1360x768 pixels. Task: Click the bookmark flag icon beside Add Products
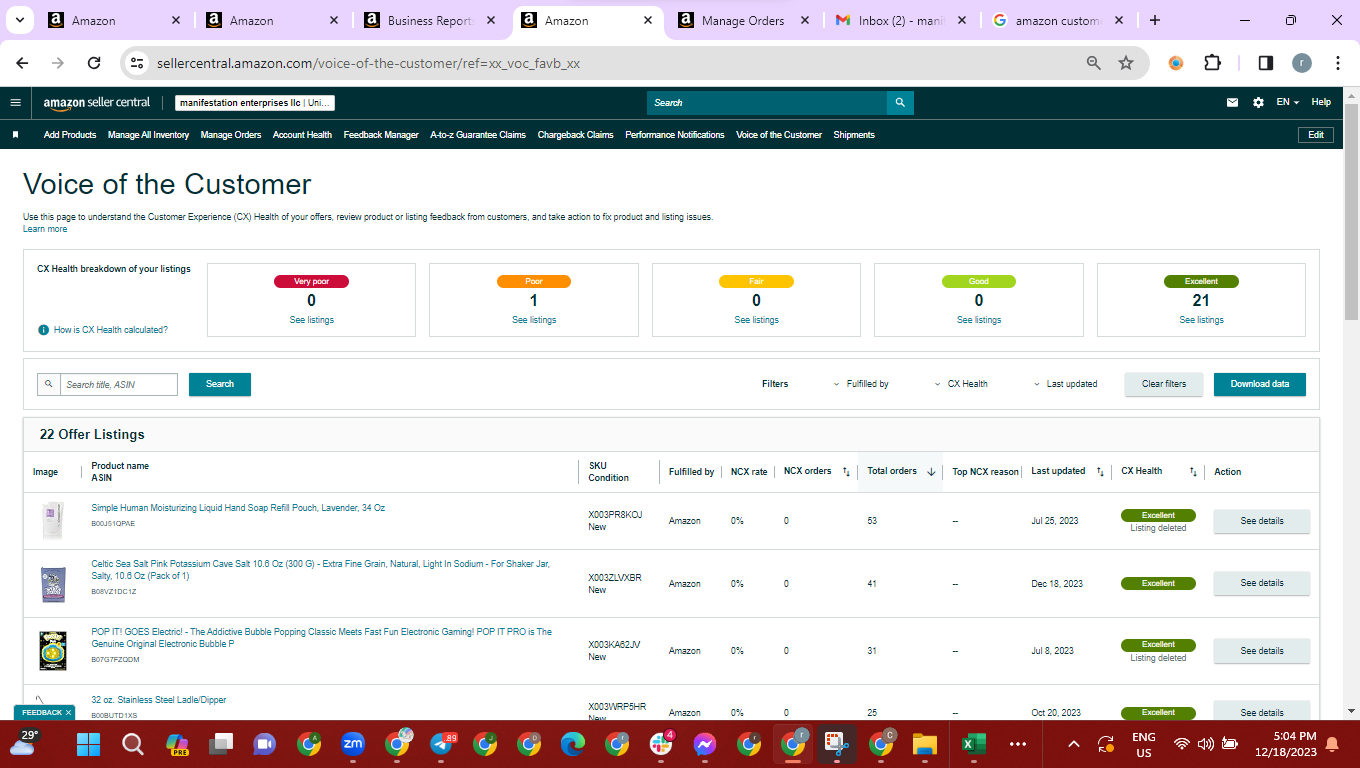pyautogui.click(x=16, y=134)
